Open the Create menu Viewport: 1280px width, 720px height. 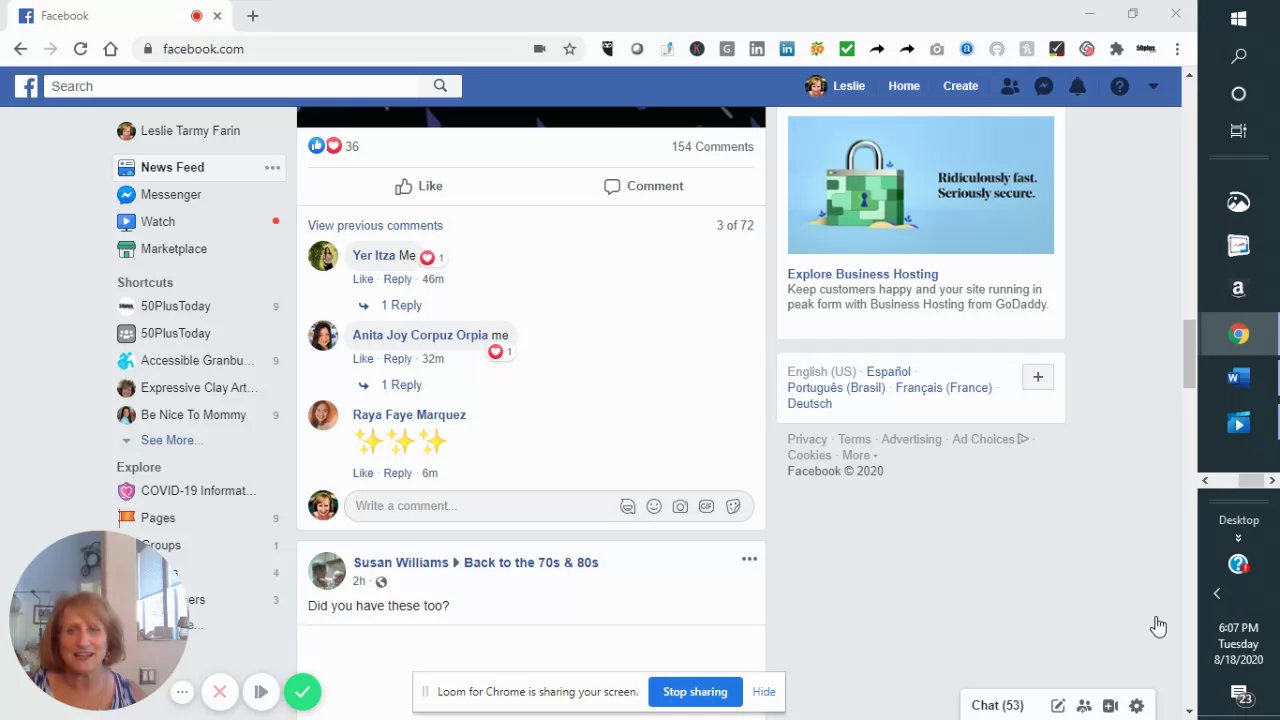tap(960, 86)
